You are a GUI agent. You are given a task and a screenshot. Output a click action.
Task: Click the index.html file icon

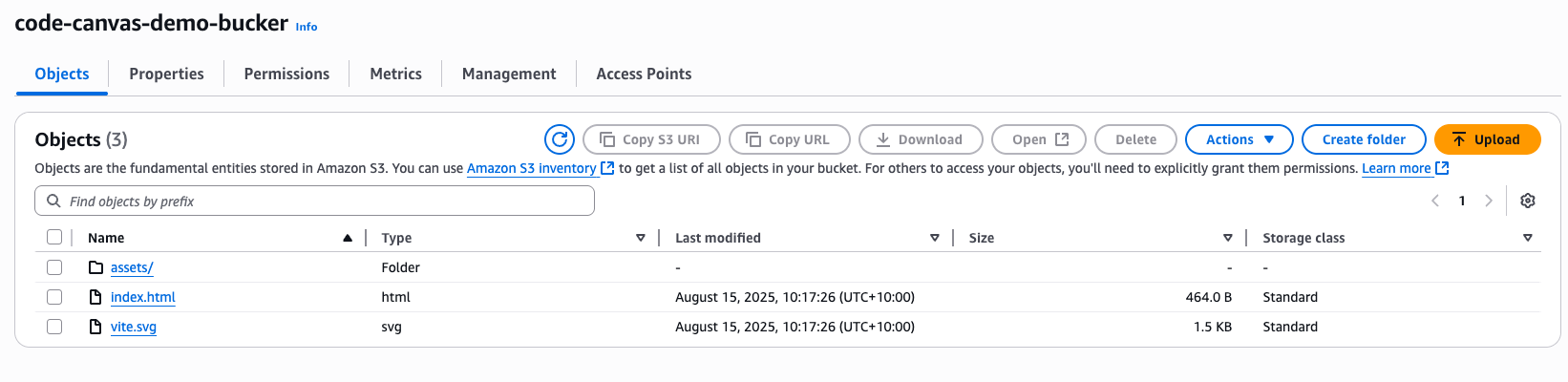pyautogui.click(x=95, y=297)
